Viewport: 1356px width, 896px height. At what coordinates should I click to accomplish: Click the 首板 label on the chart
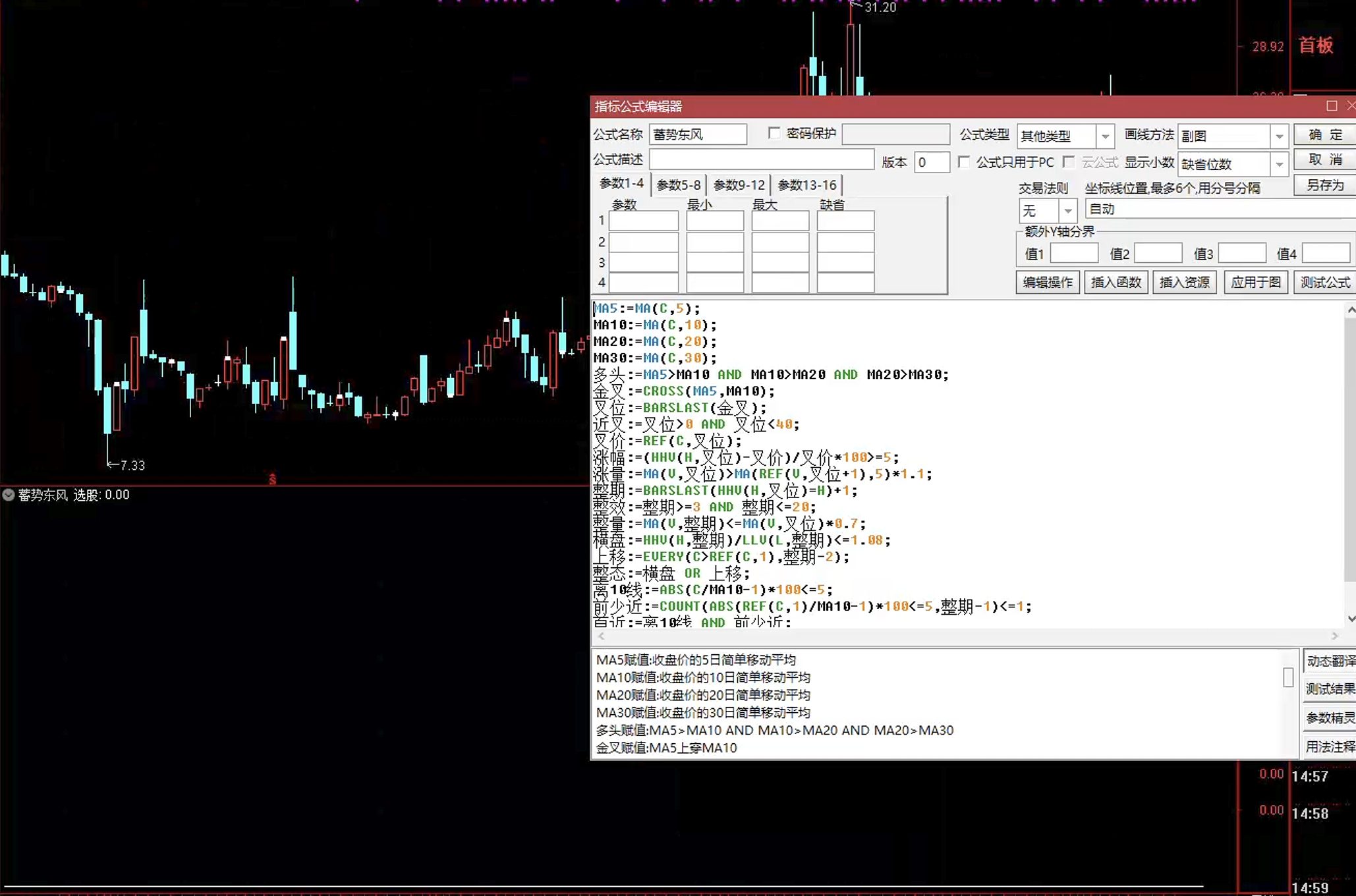click(x=1316, y=45)
